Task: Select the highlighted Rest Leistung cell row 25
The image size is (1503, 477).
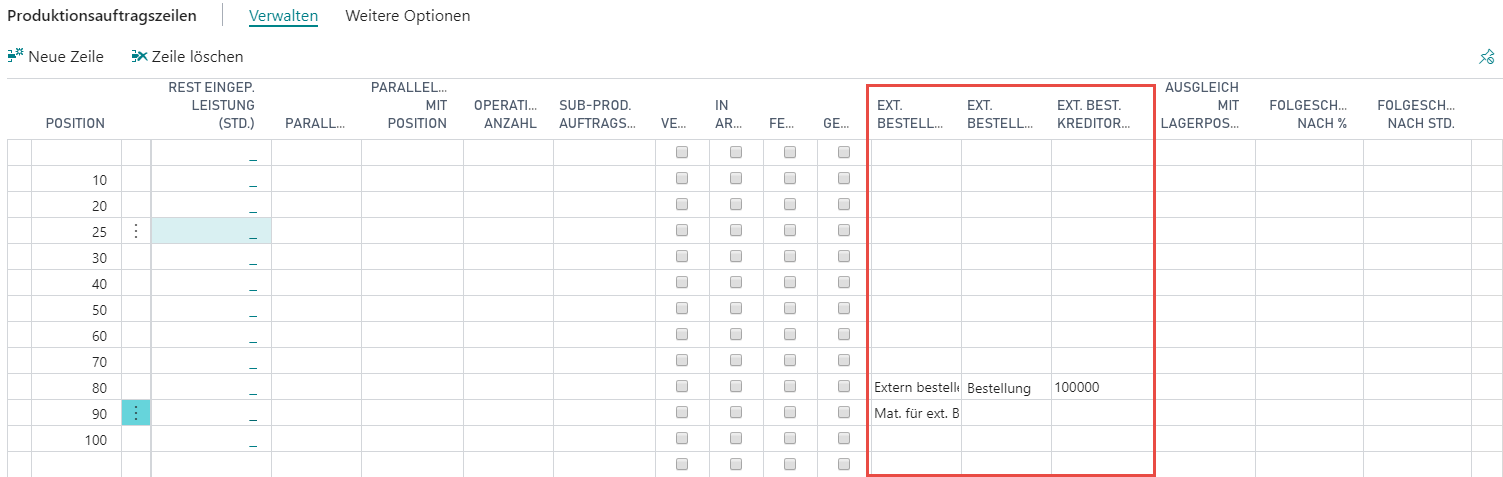Action: click(x=211, y=231)
